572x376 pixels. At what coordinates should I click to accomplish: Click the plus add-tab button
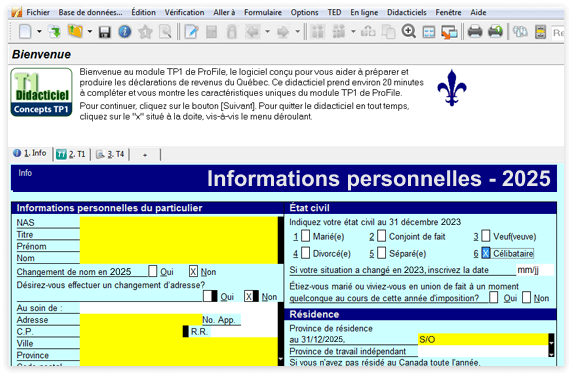pyautogui.click(x=145, y=155)
